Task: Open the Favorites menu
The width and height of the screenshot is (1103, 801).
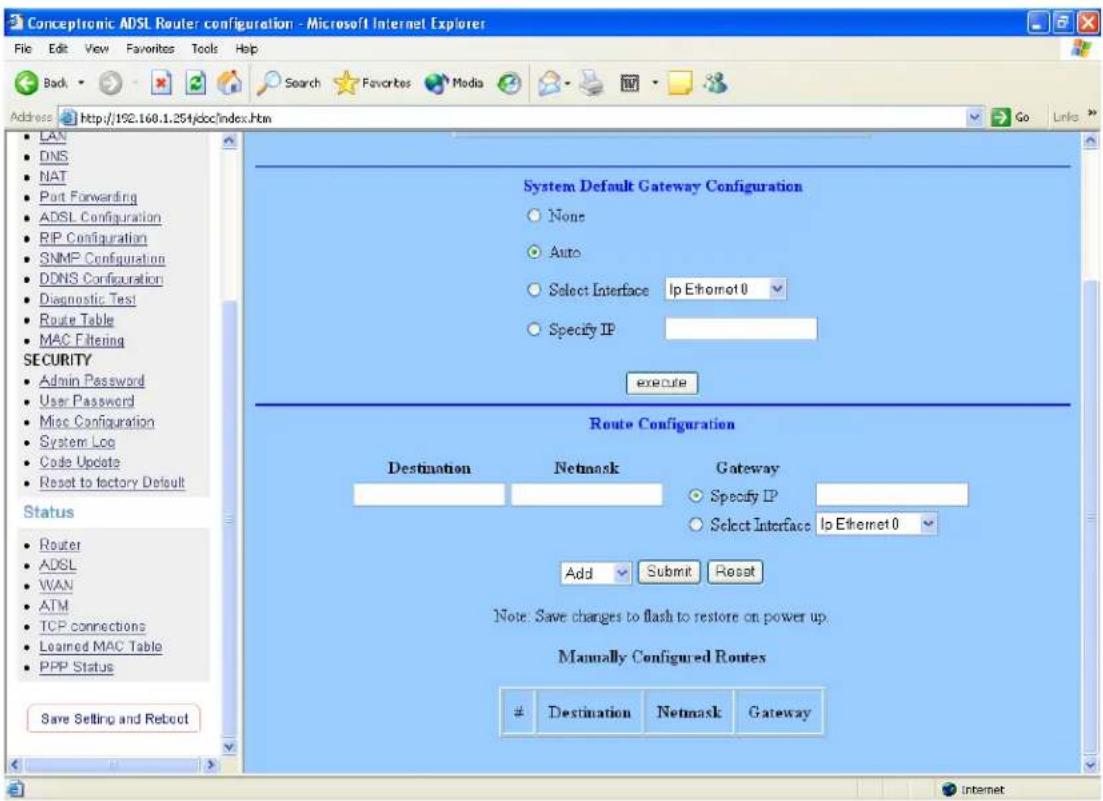Action: (x=150, y=49)
